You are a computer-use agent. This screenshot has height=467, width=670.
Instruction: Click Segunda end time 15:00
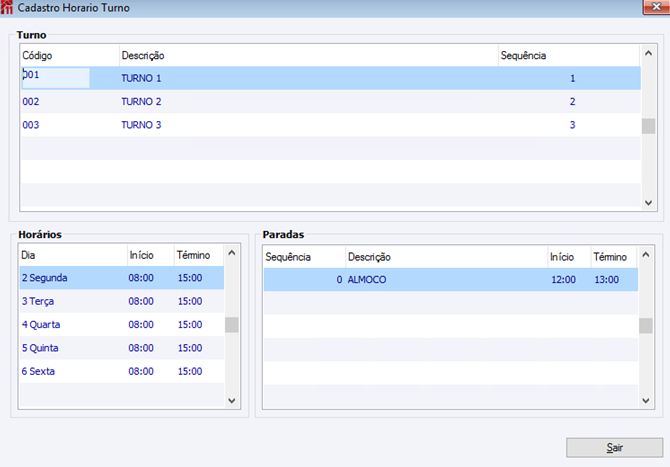(190, 278)
